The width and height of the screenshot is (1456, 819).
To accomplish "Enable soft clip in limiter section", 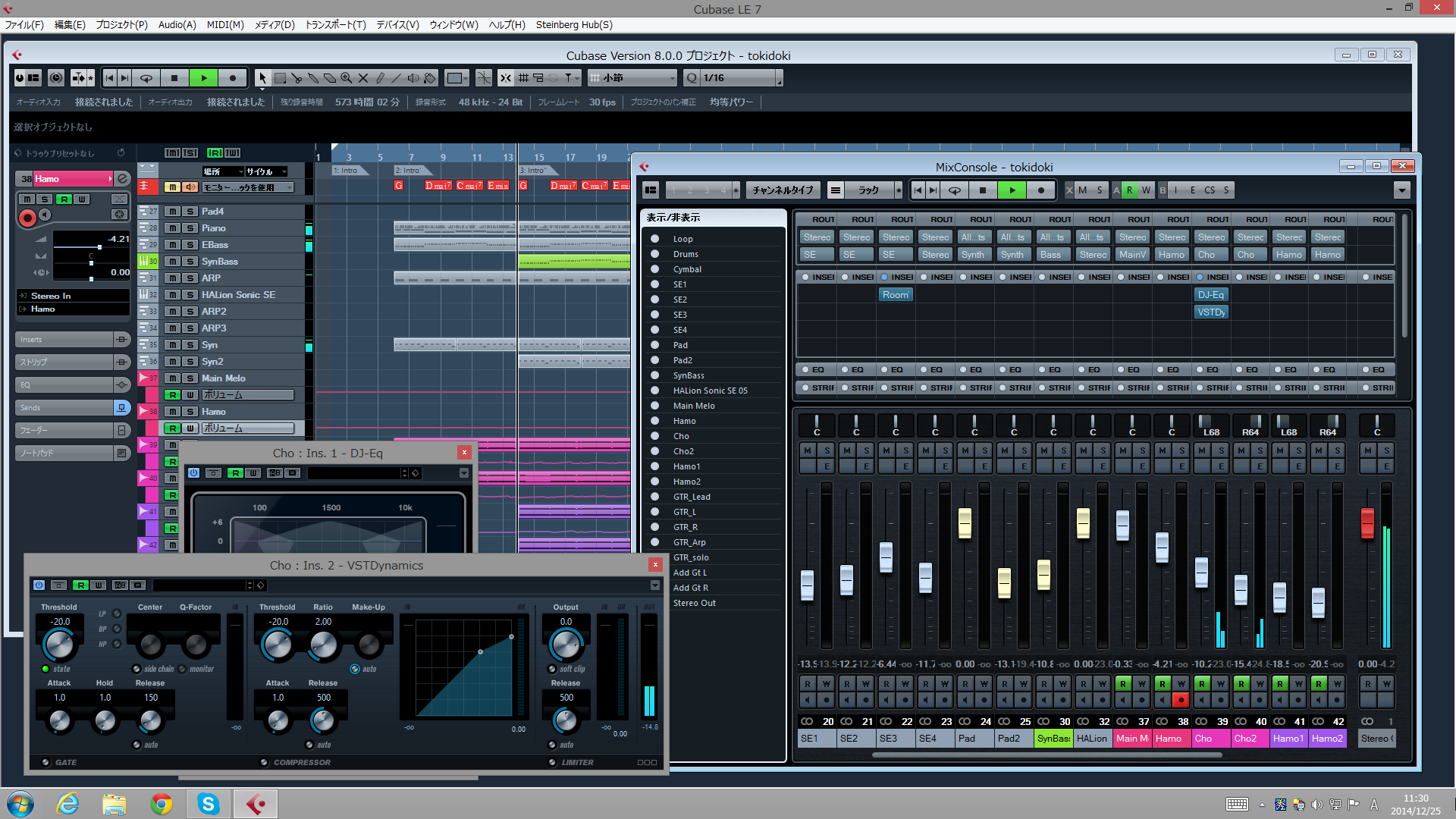I will (552, 669).
